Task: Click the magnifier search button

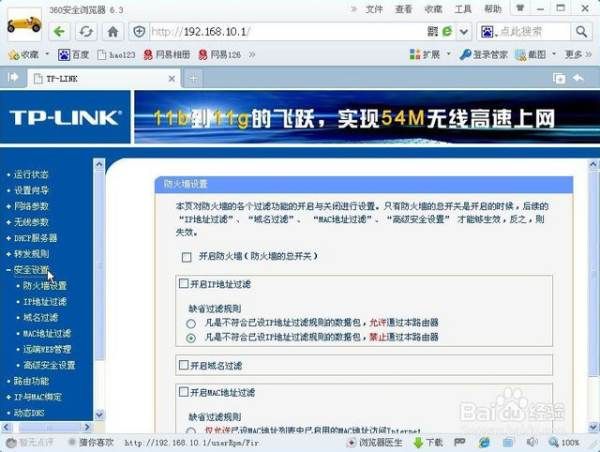Action: click(x=581, y=32)
